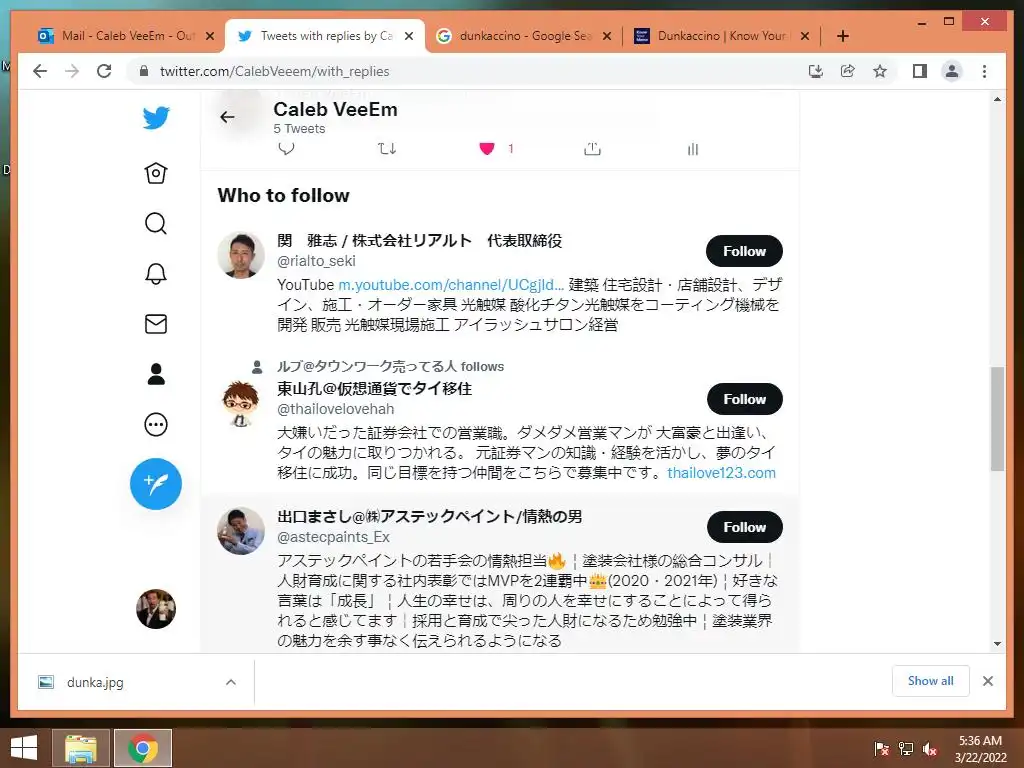Open the Notifications bell icon

155,274
